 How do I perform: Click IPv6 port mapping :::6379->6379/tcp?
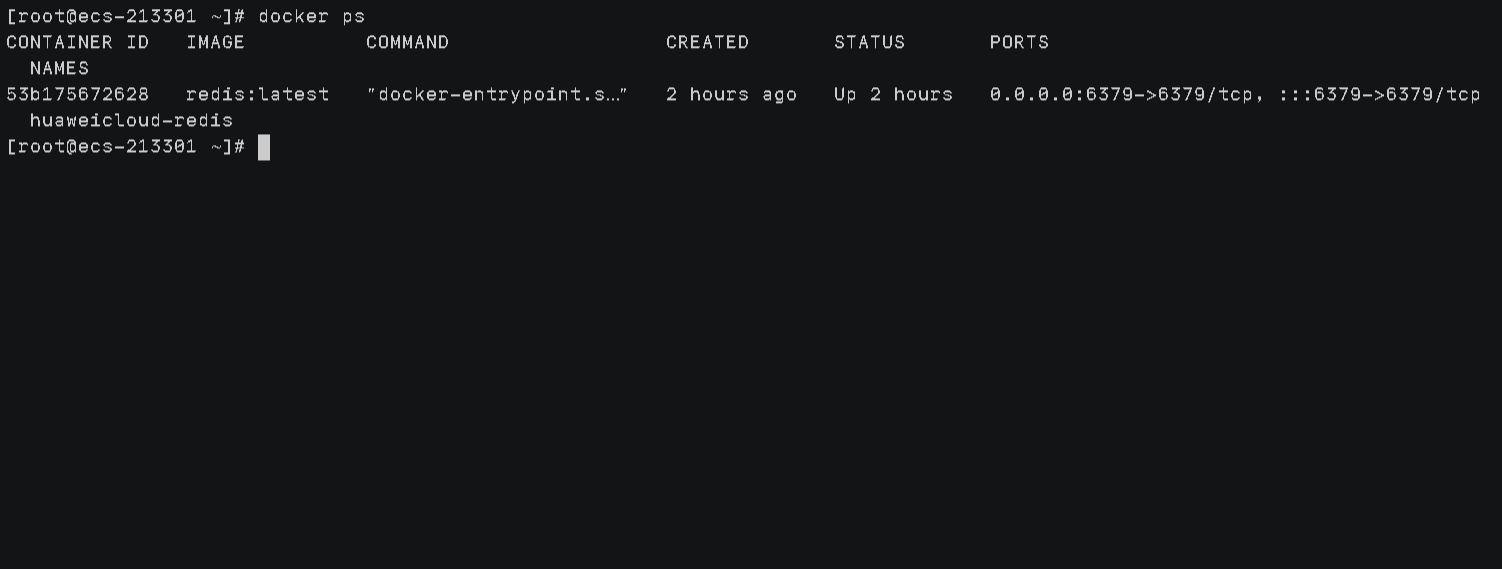[1379, 94]
